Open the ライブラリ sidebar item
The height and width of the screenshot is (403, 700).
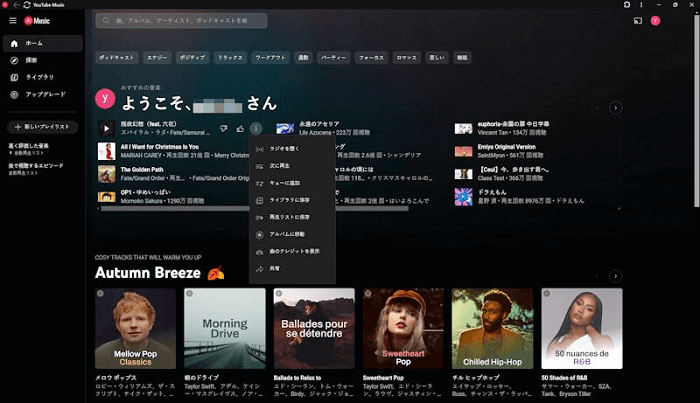pyautogui.click(x=42, y=77)
